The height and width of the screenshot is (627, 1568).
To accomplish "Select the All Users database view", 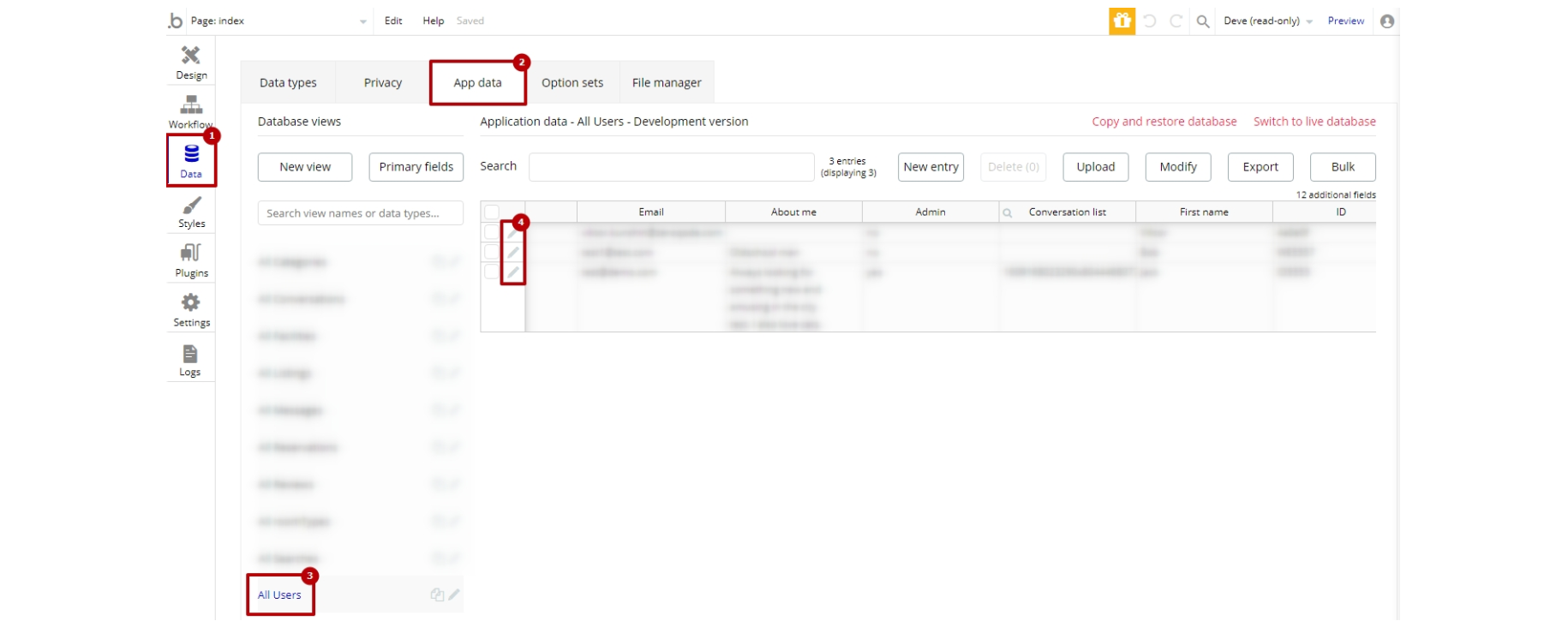I will 279,595.
